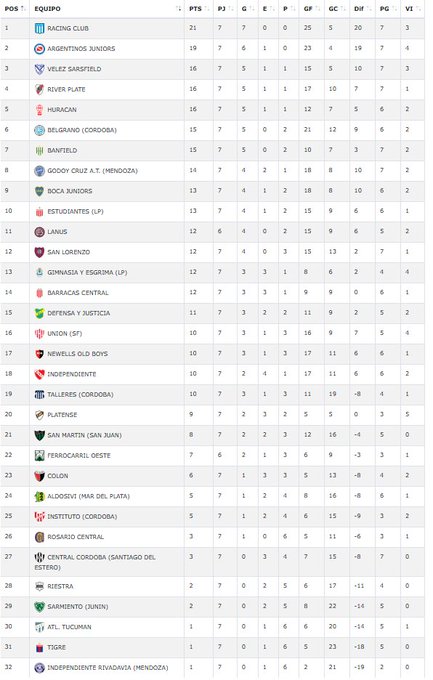Click the Independiente crest icon
Viewport: 433px width, 680px height.
click(x=39, y=374)
